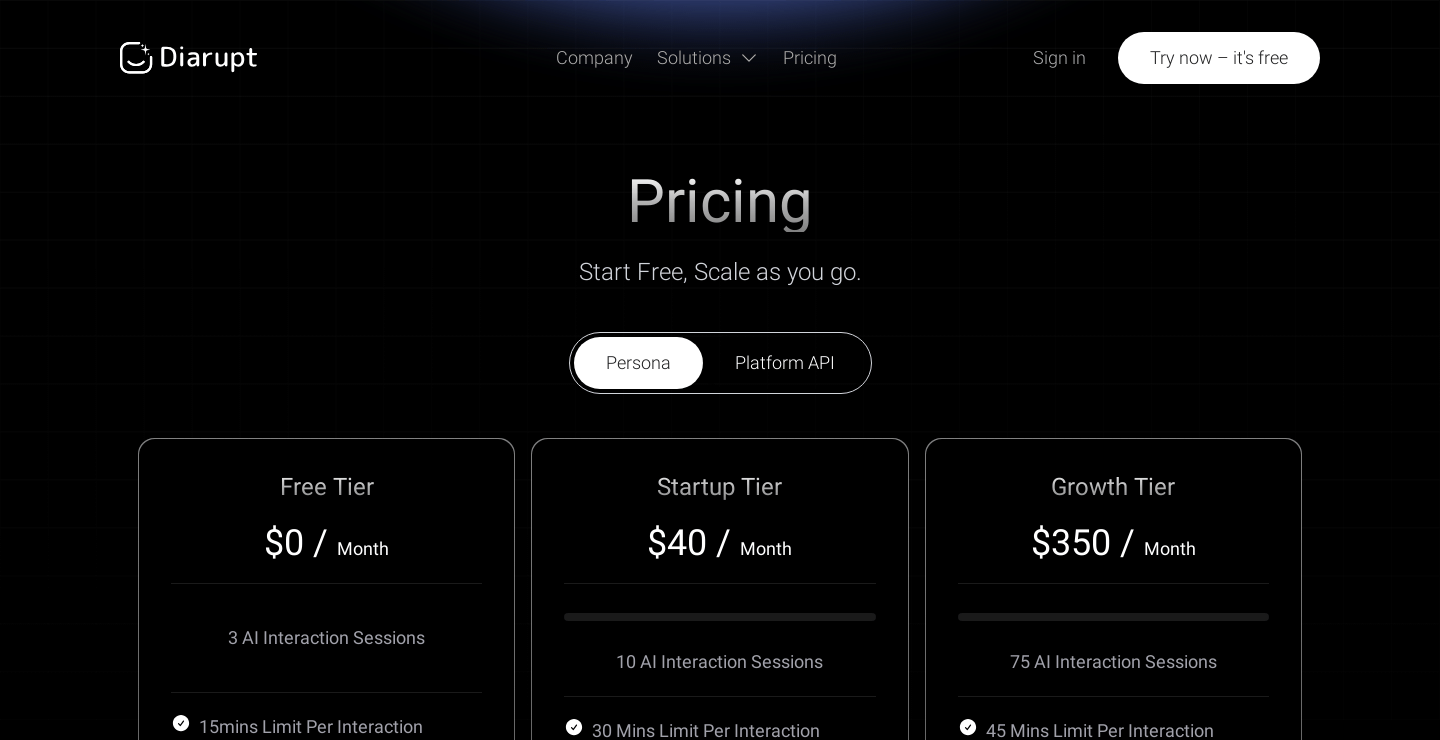Viewport: 1440px width, 740px height.
Task: Go to Pricing in the navigation bar
Action: (x=810, y=58)
